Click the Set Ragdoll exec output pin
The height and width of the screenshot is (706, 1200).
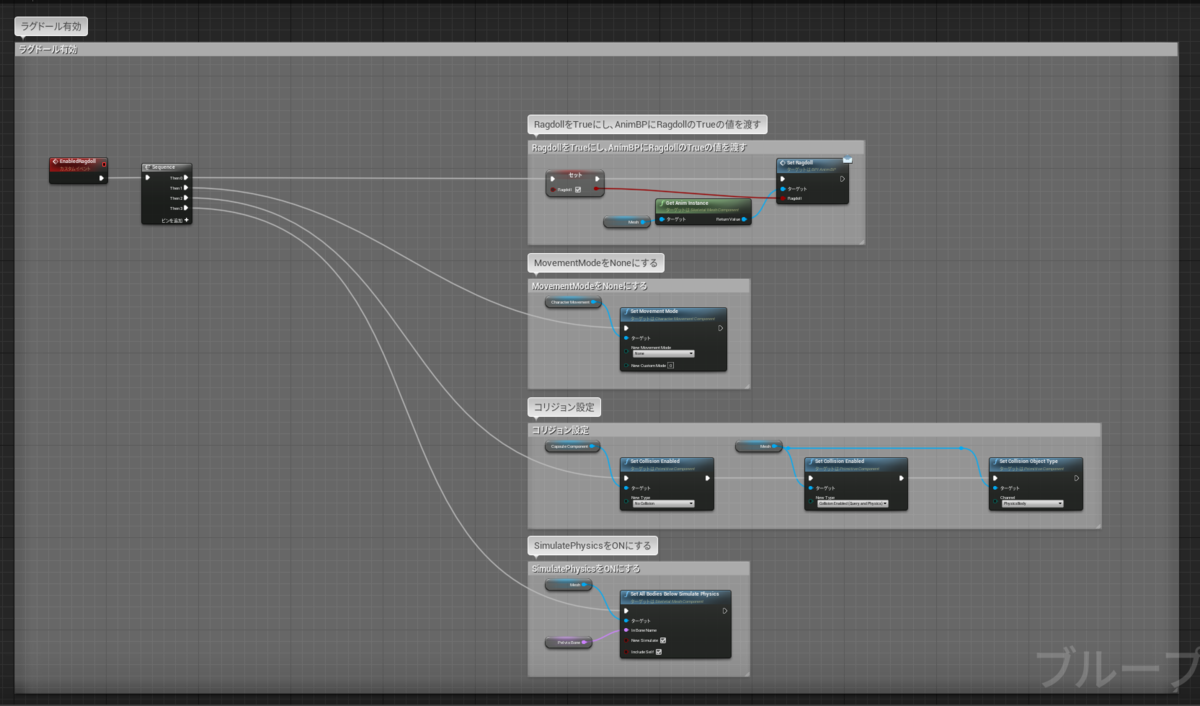pos(842,179)
